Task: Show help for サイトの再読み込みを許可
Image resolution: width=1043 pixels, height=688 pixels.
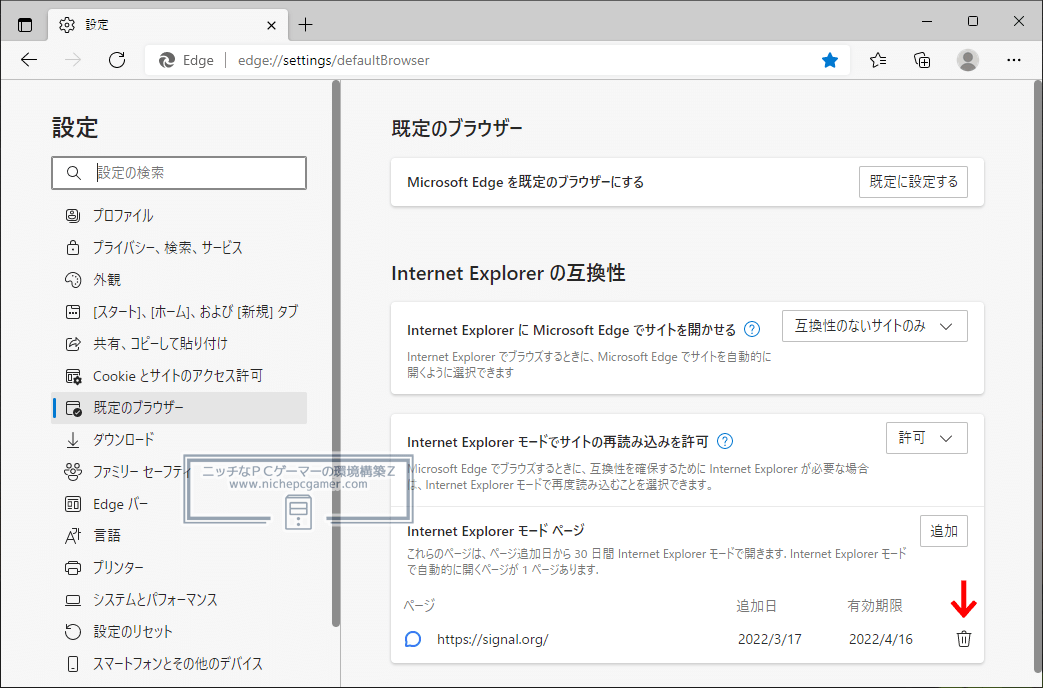Action: (x=726, y=441)
